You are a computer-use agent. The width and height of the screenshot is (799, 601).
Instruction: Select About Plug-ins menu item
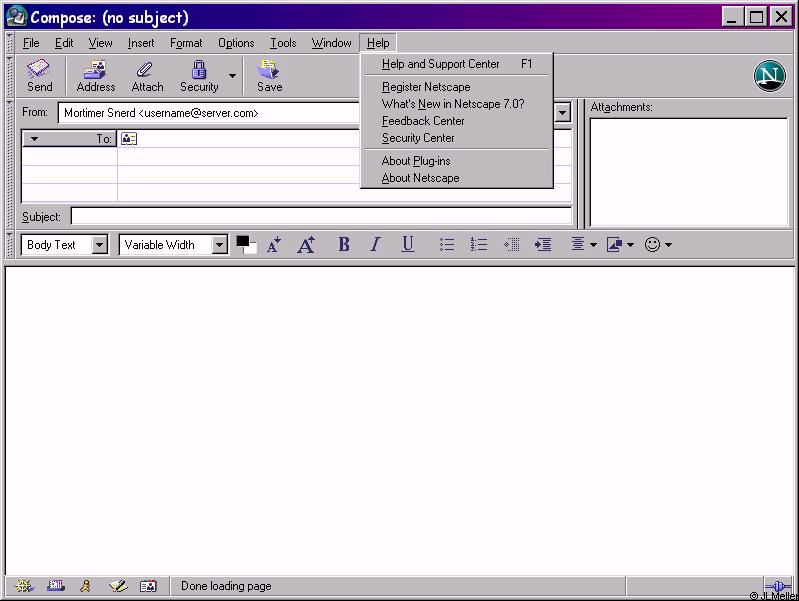[x=457, y=161]
